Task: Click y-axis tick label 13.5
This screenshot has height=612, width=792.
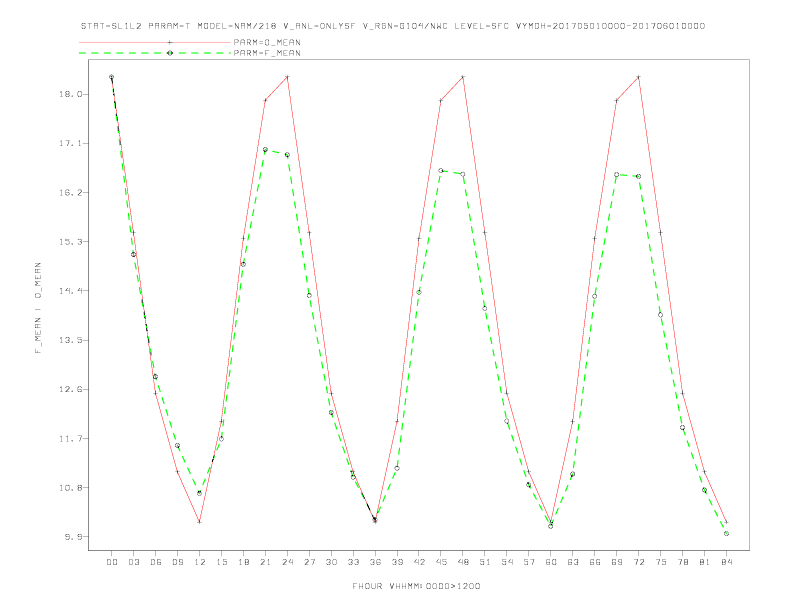Action: (70, 340)
